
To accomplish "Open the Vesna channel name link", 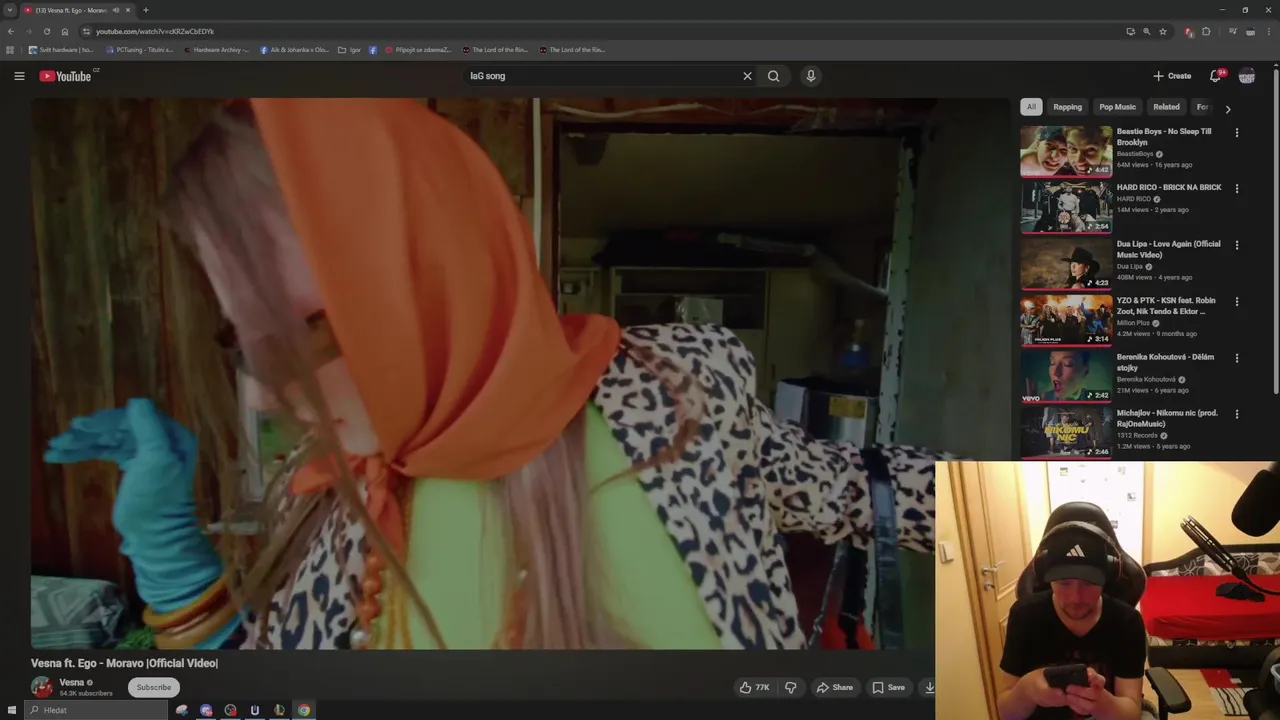I will [x=72, y=682].
